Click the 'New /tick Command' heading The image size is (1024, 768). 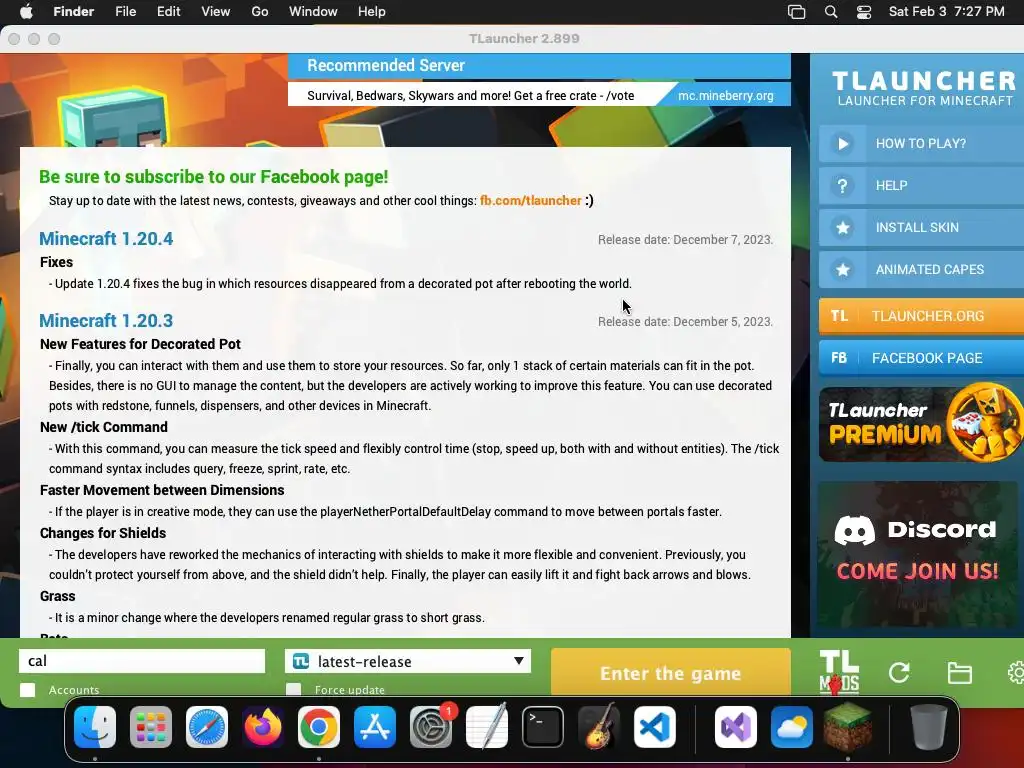(x=104, y=427)
